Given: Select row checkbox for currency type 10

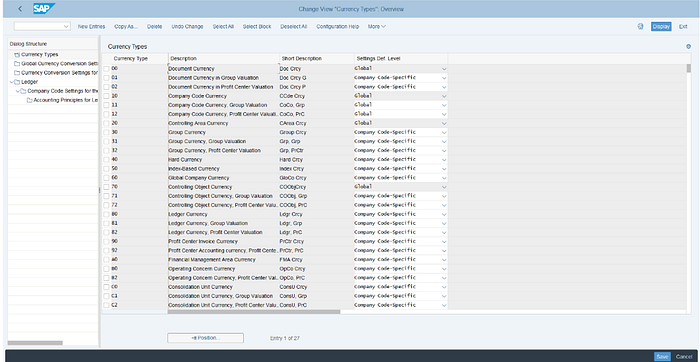Looking at the screenshot, I should [x=106, y=96].
